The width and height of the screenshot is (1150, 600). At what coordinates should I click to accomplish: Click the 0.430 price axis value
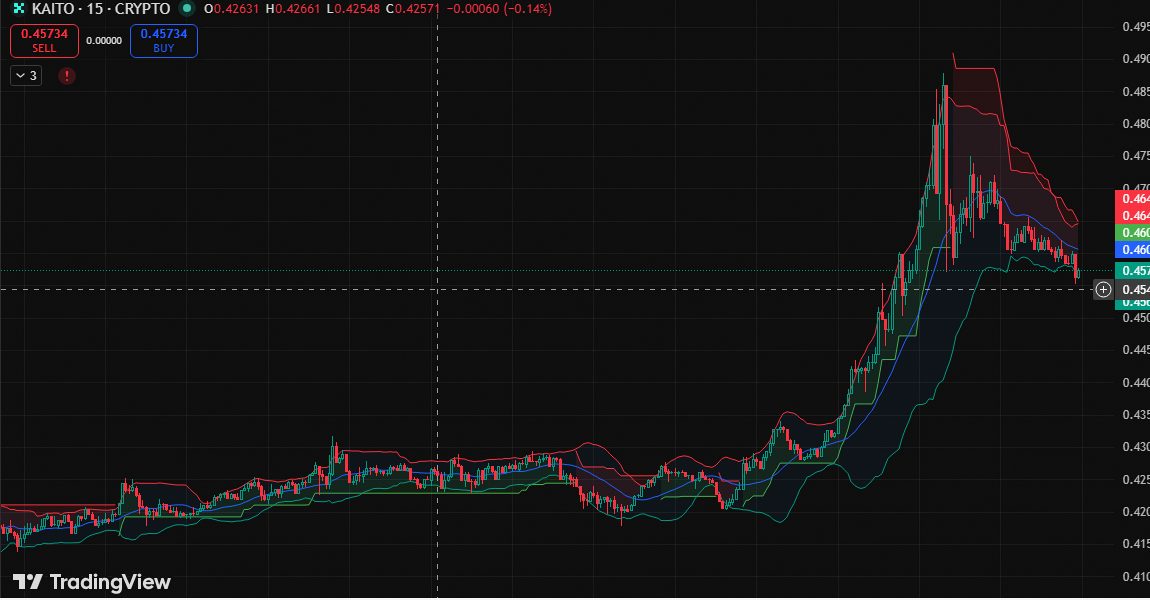[1136, 447]
